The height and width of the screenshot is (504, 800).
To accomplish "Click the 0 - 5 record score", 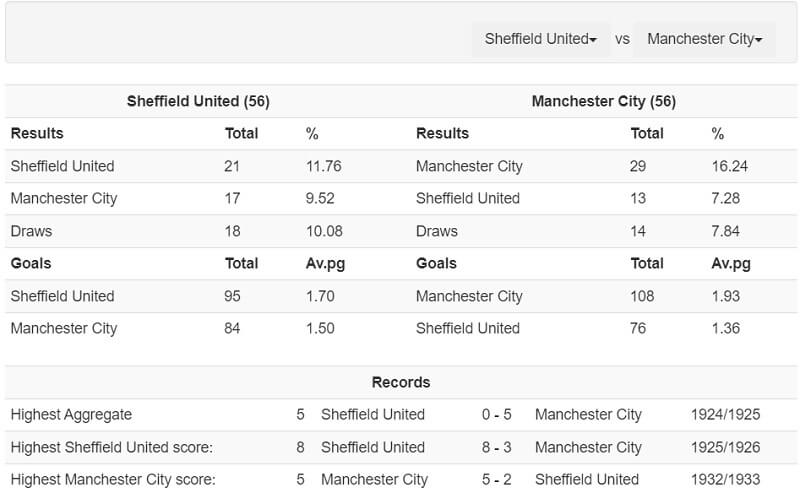I will [498, 414].
